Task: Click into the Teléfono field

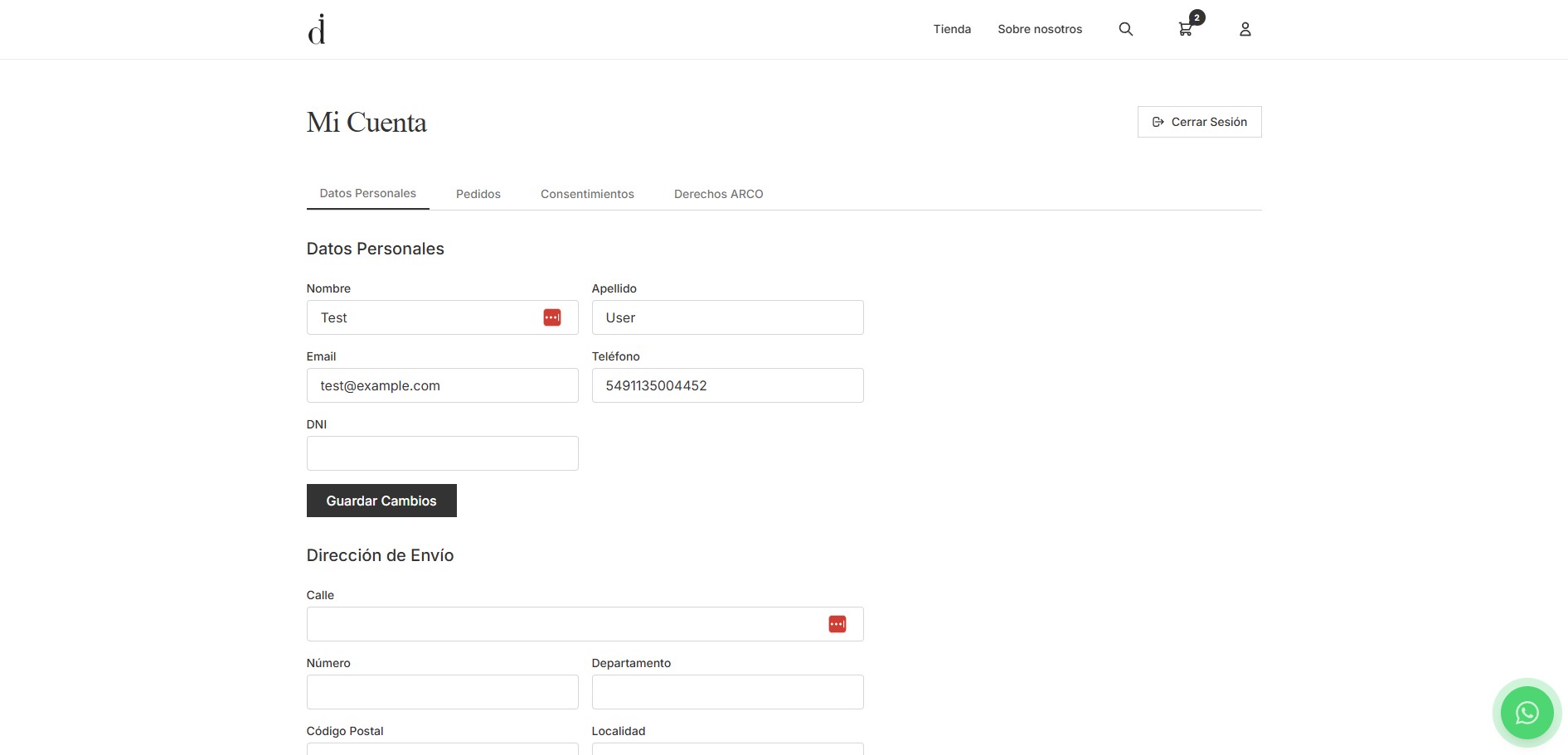Action: (x=727, y=385)
